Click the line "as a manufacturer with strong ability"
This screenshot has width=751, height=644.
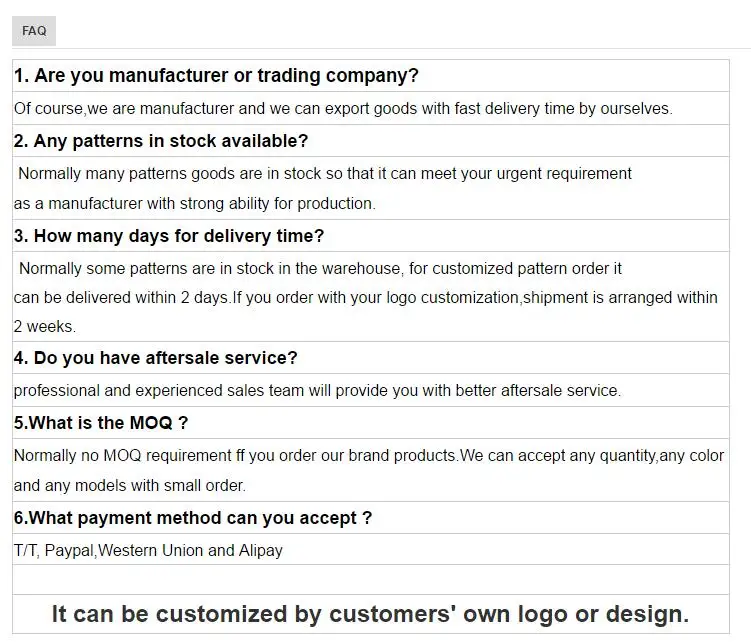click(x=194, y=203)
